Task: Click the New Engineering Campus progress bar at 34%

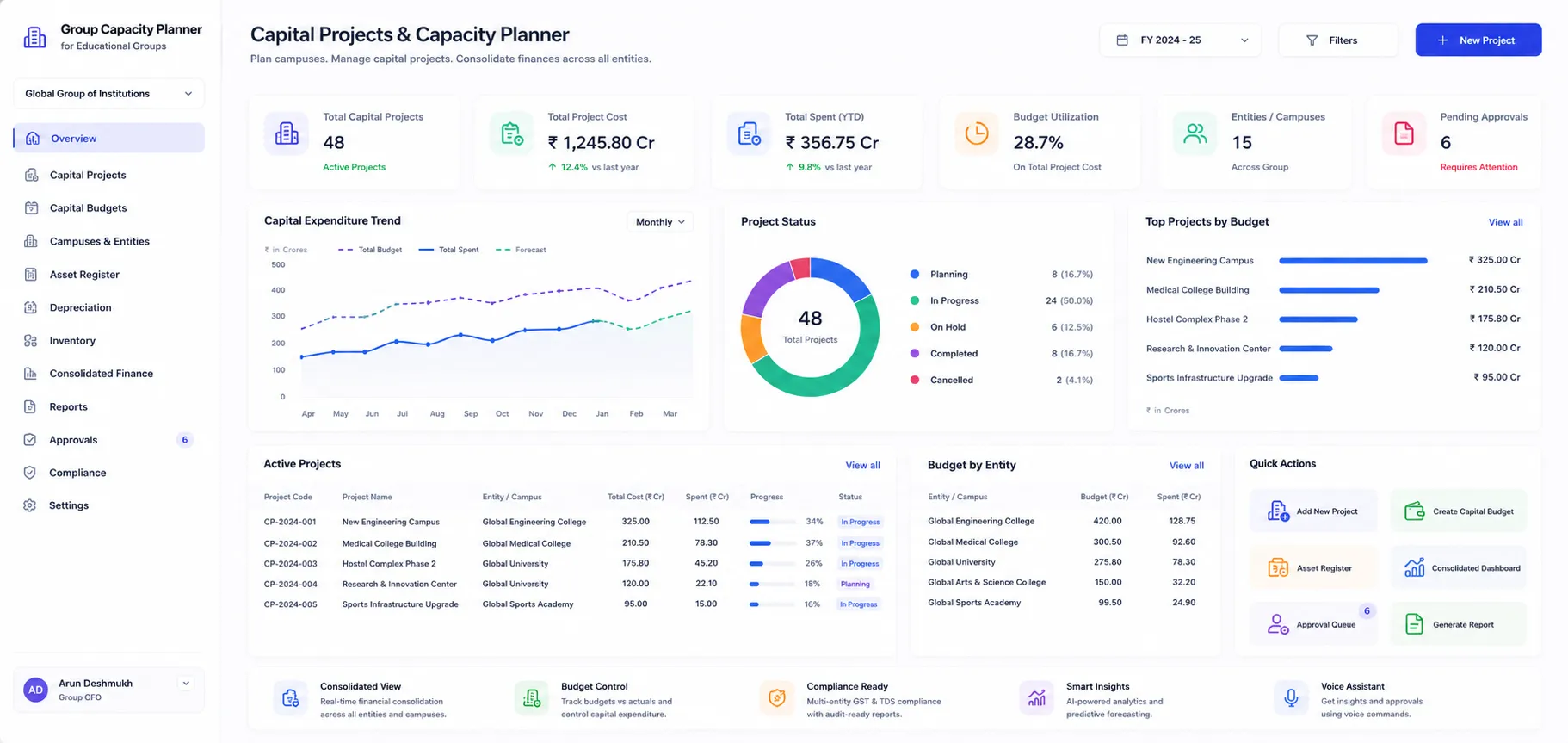Action: pos(772,522)
